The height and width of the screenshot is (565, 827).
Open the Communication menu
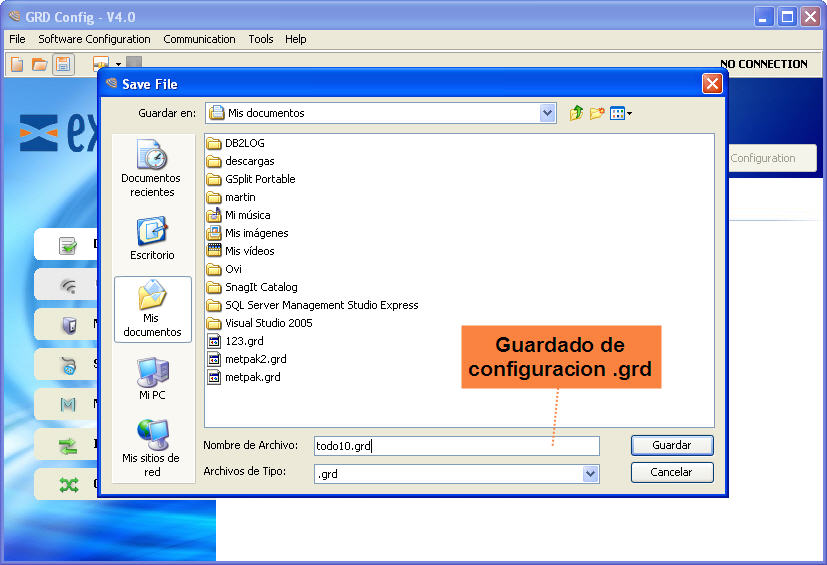199,39
